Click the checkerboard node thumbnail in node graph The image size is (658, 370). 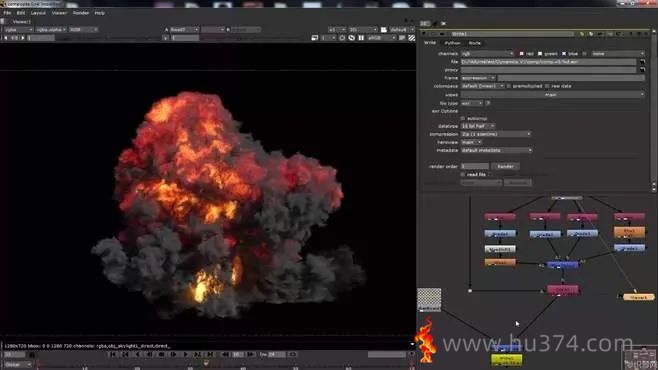pyautogui.click(x=429, y=300)
